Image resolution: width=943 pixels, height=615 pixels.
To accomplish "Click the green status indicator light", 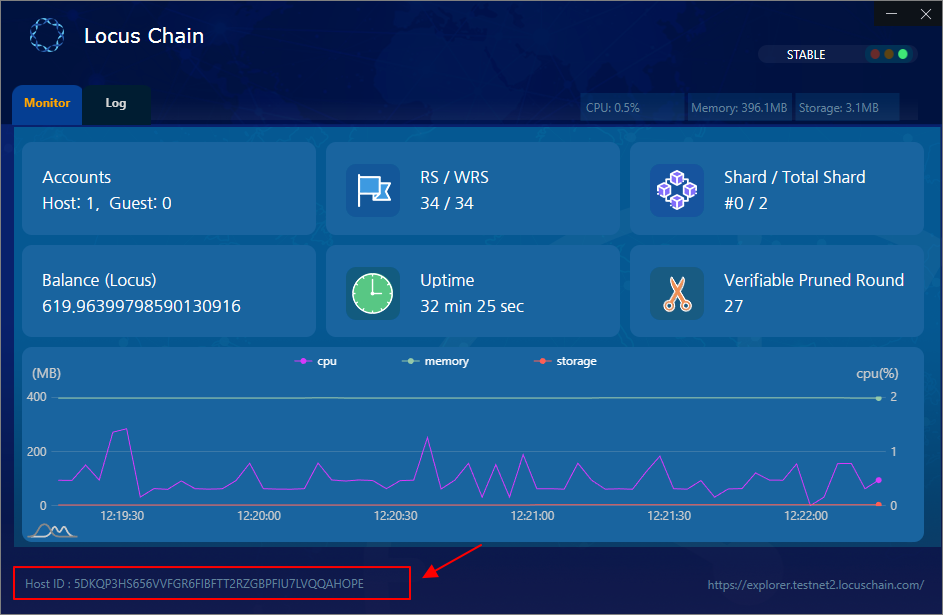I will pyautogui.click(x=902, y=55).
